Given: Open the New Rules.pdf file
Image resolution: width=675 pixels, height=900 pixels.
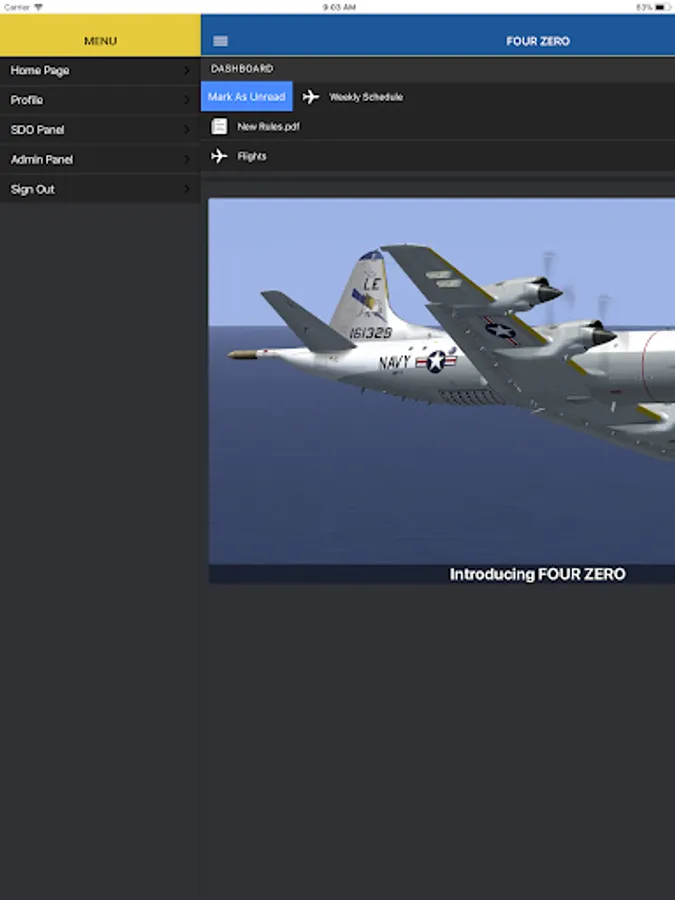Looking at the screenshot, I should [x=268, y=127].
